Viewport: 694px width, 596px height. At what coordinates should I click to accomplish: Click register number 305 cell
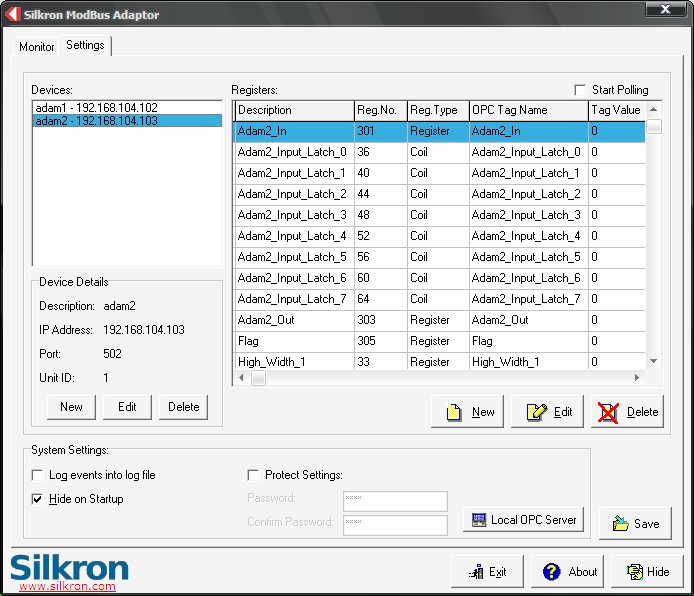pos(381,341)
